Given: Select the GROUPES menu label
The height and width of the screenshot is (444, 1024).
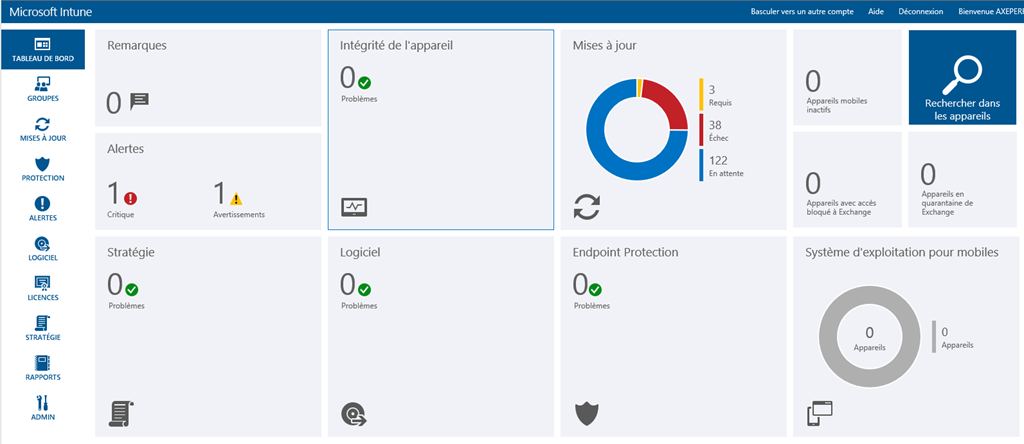Looking at the screenshot, I should click(42, 99).
